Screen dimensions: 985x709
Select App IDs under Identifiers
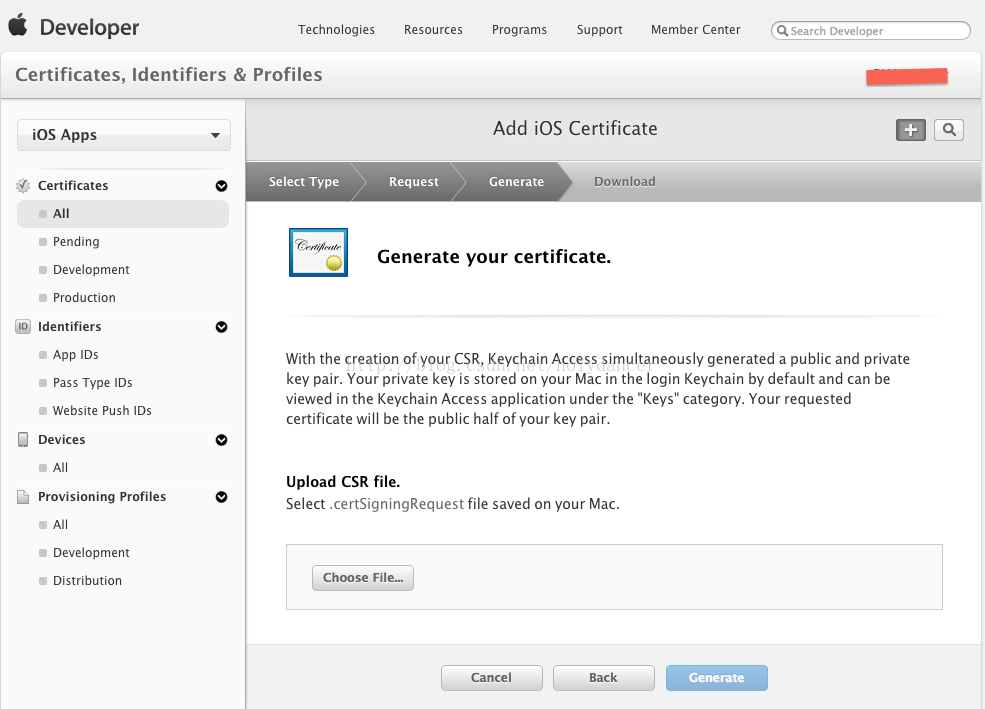point(75,355)
